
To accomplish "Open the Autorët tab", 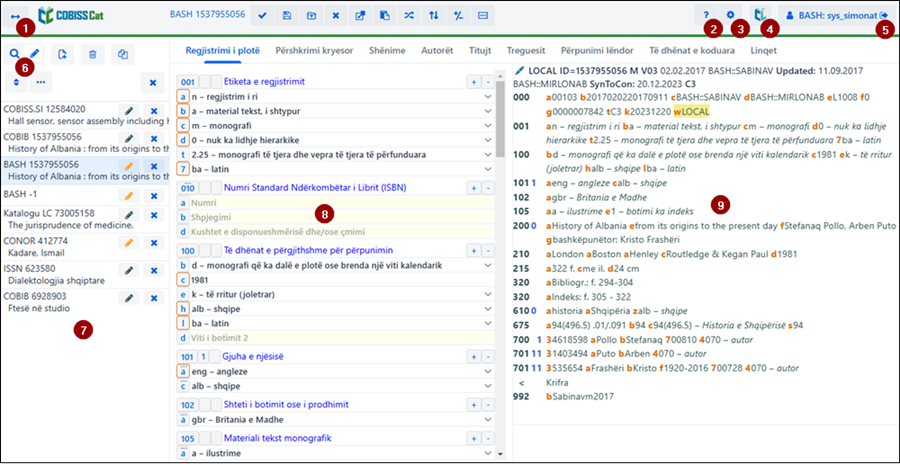I will click(x=437, y=51).
